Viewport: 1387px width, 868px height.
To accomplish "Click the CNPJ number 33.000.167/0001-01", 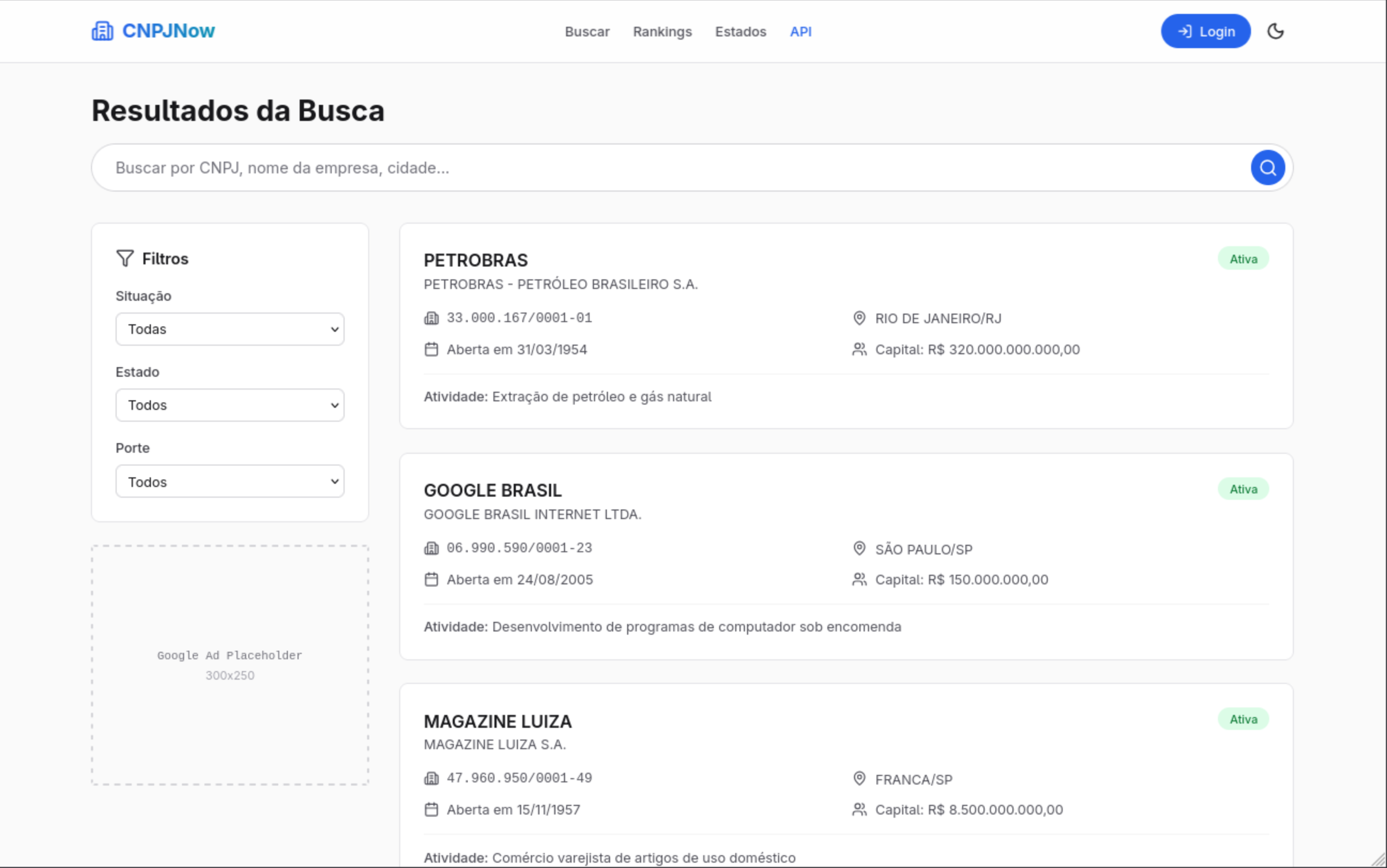I will [x=520, y=318].
